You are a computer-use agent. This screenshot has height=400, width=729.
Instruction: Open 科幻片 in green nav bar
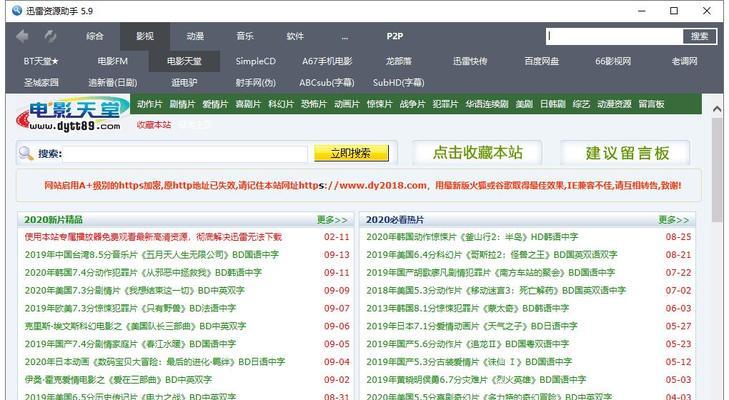pos(281,104)
